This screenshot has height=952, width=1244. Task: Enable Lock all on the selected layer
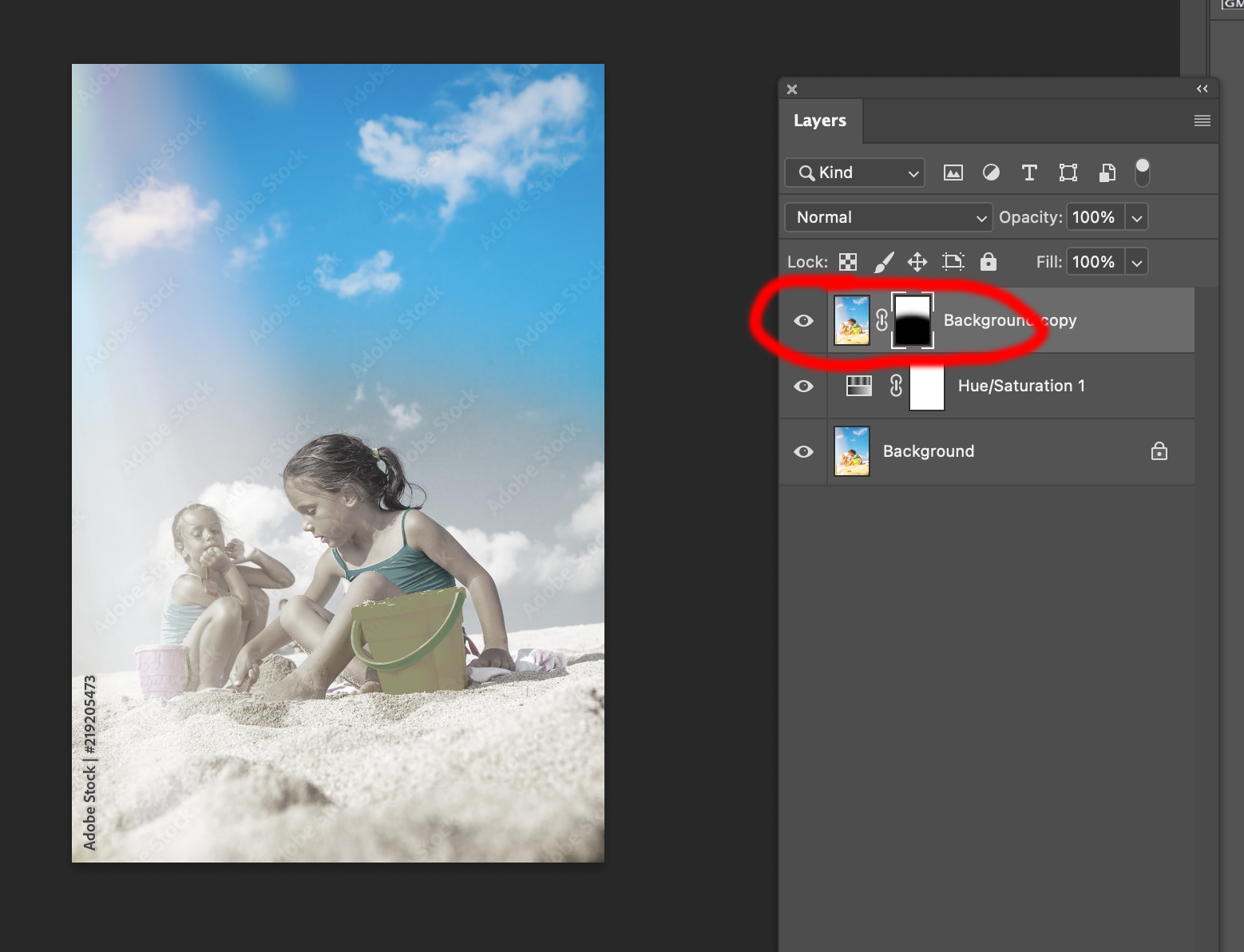(x=988, y=261)
